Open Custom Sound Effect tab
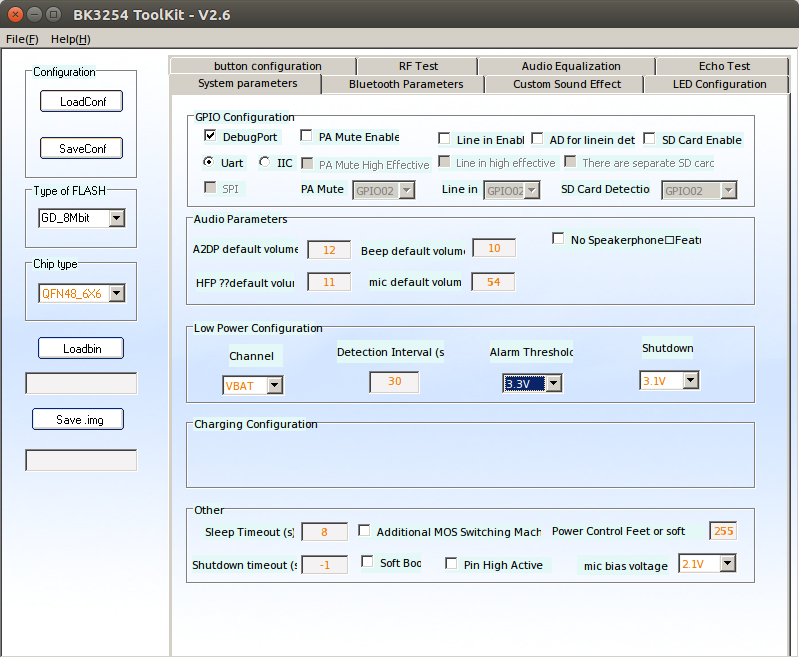This screenshot has height=658, width=799. point(565,85)
